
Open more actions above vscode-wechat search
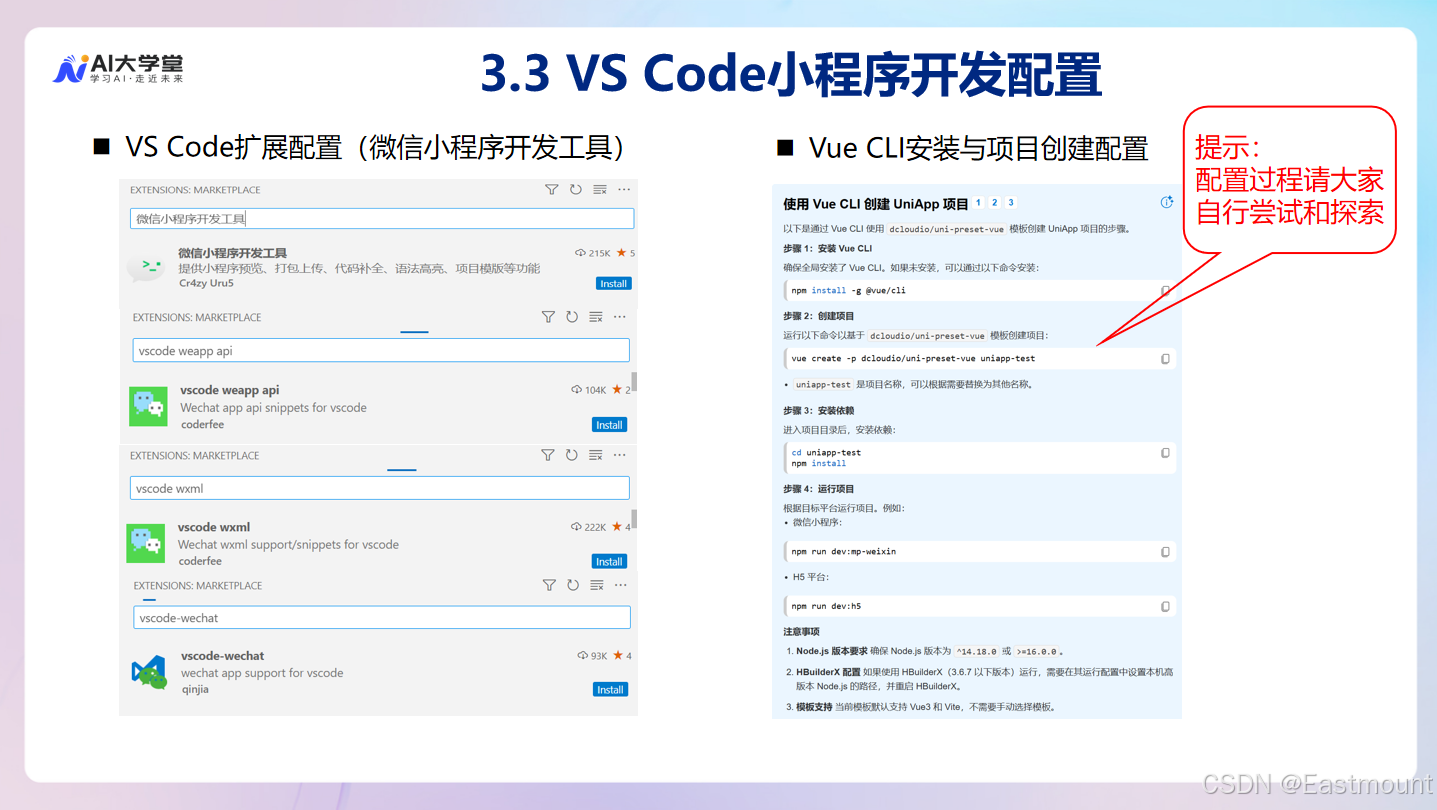coord(621,585)
